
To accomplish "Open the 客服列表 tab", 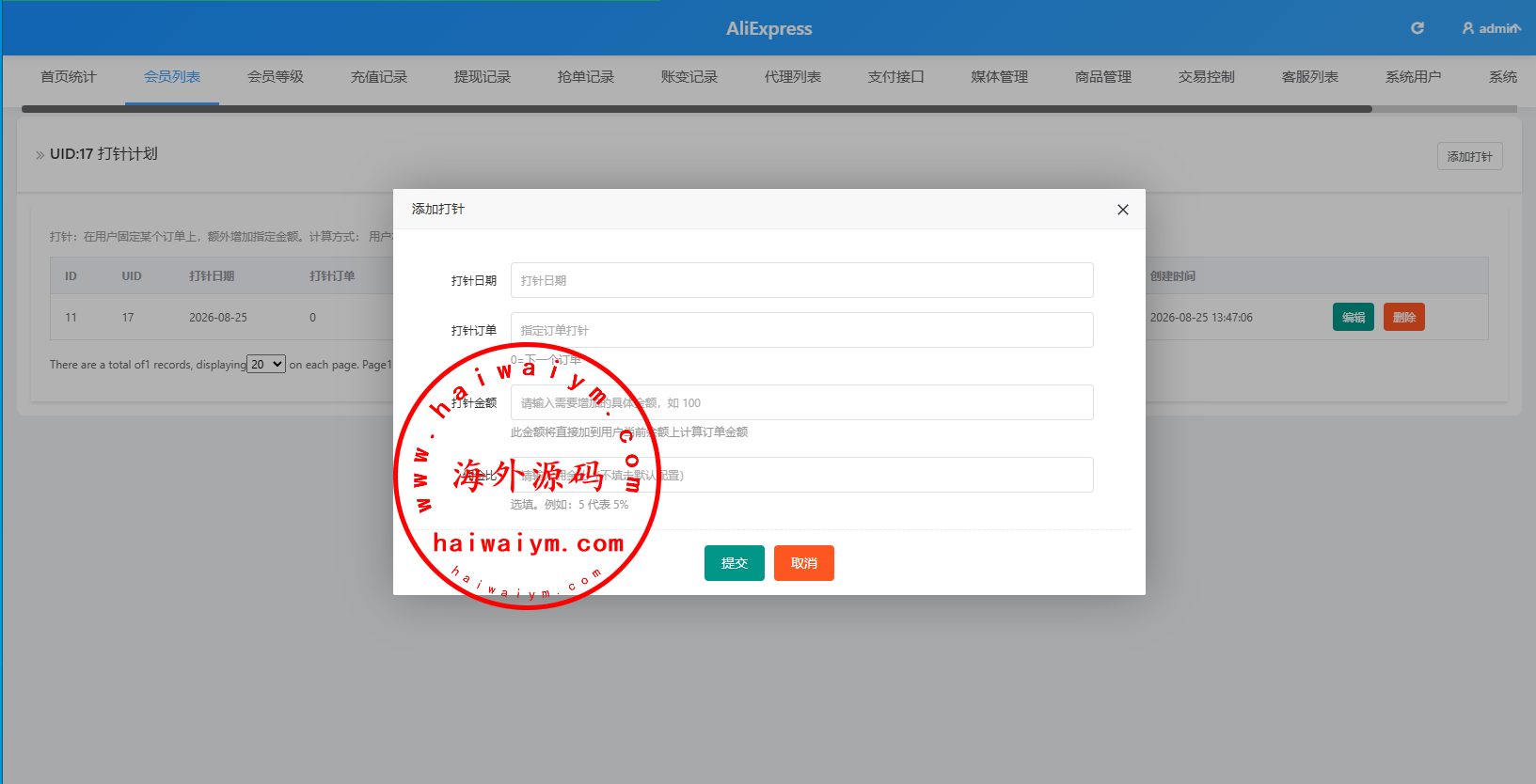I will click(1310, 77).
